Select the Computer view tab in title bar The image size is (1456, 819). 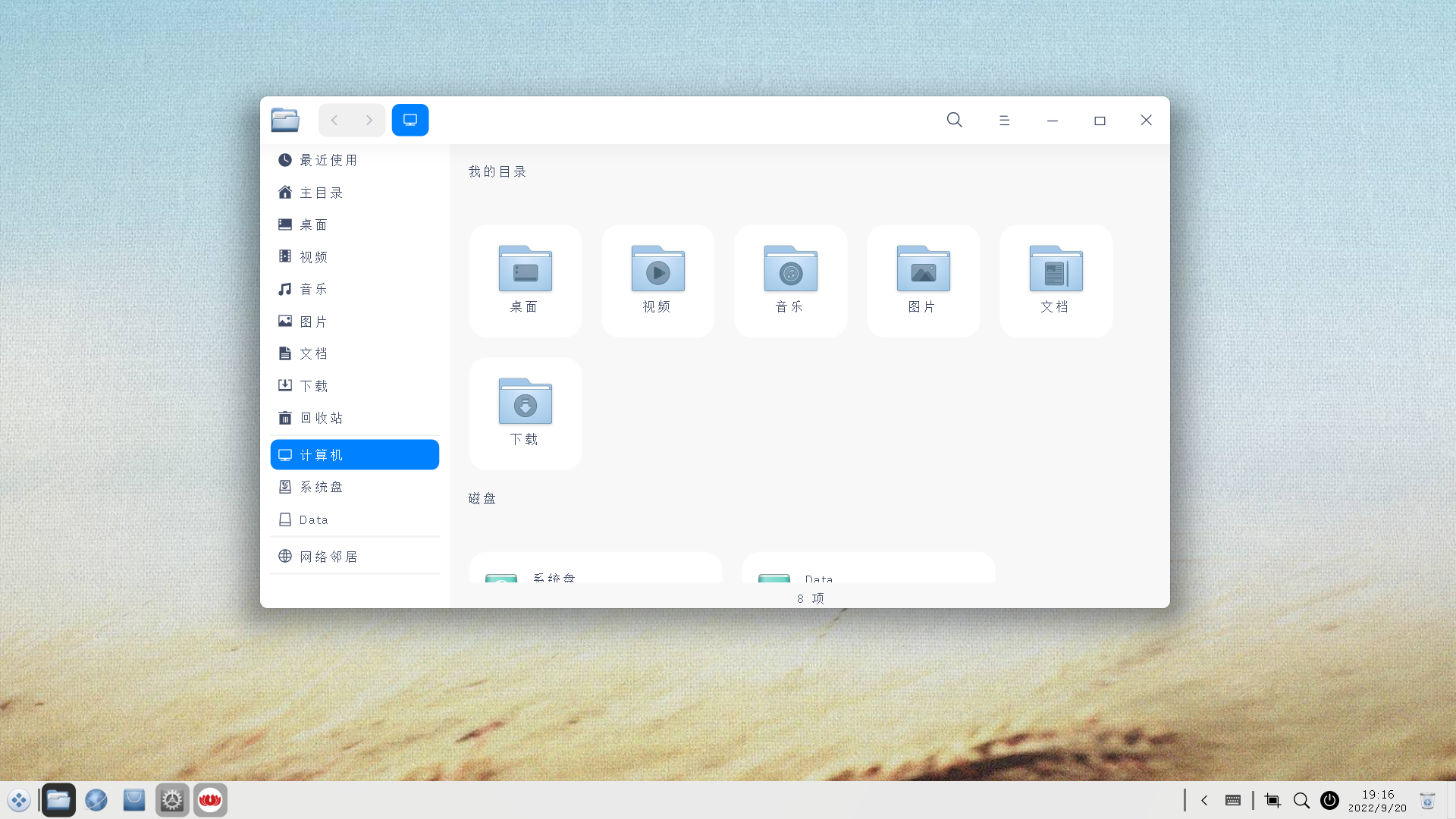click(410, 119)
